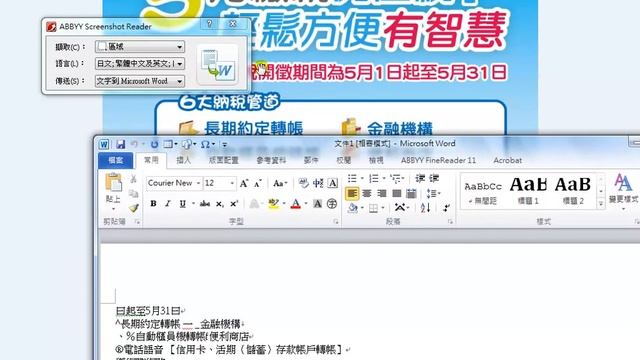Screen dimensions: 640x360
Task: Click the help question mark in ABBYY Screenshot Reader
Action: pos(209,24)
